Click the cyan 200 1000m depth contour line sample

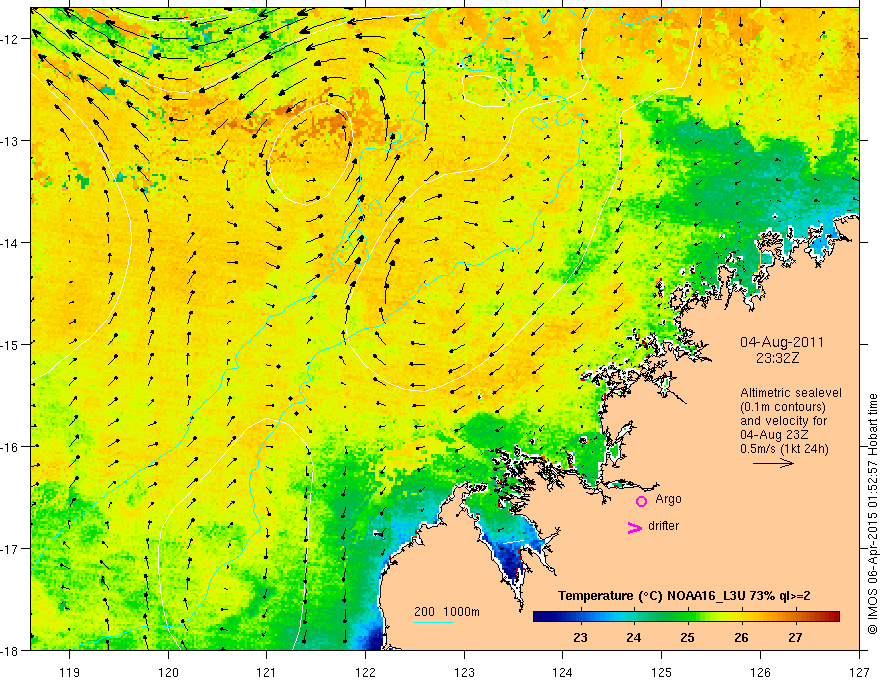(x=434, y=622)
